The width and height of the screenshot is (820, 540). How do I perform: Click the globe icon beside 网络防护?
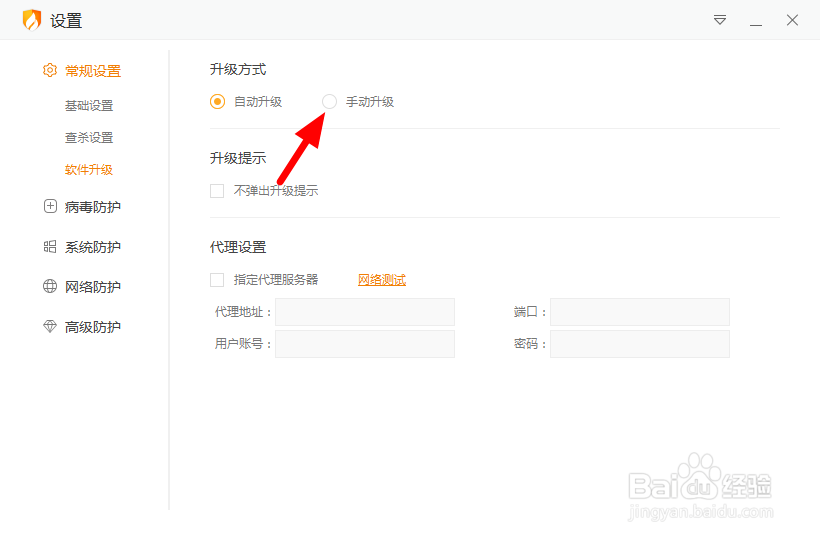(50, 286)
